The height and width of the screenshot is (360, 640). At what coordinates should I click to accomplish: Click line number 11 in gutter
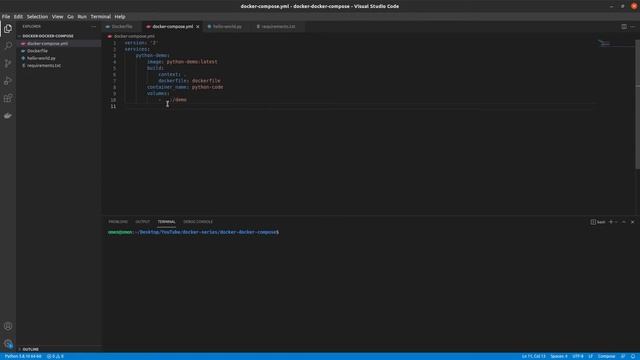tap(113, 107)
